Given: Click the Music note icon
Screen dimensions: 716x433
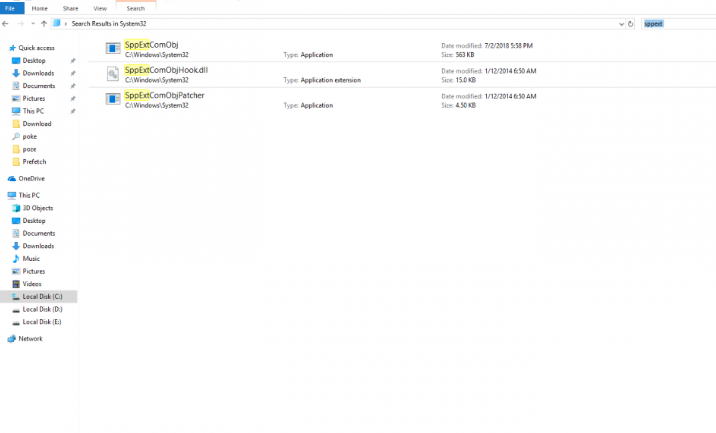Looking at the screenshot, I should 16,259.
